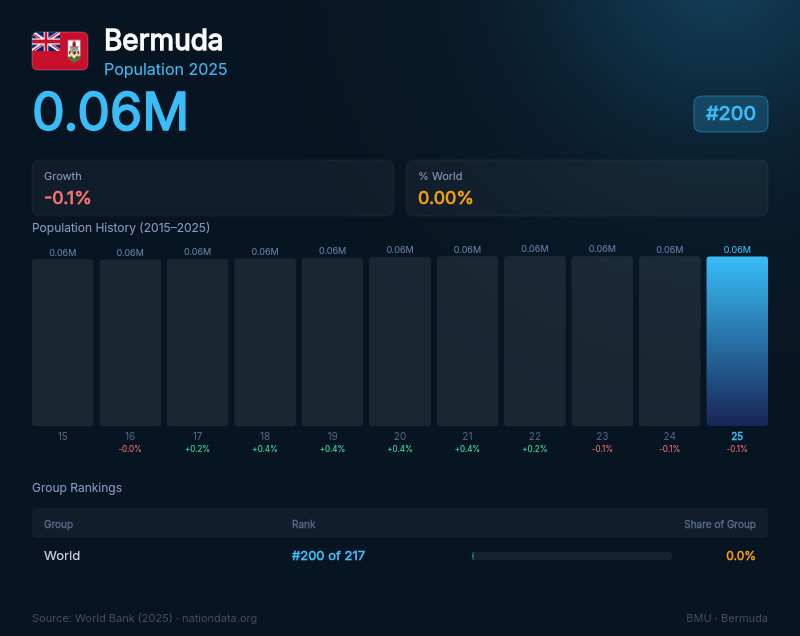Select the 2015 population bar

pos(63,342)
